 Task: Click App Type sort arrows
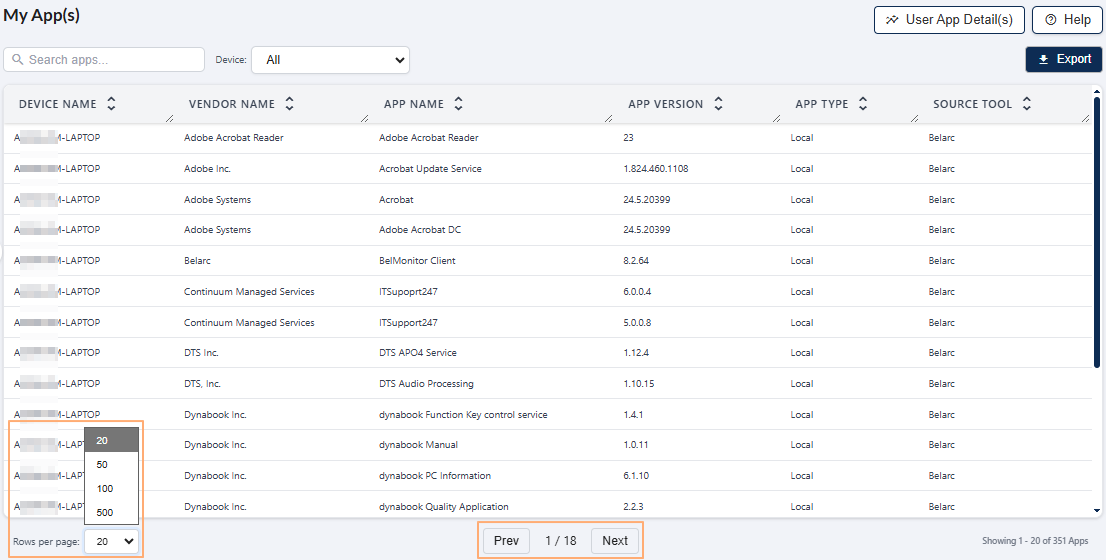click(863, 104)
